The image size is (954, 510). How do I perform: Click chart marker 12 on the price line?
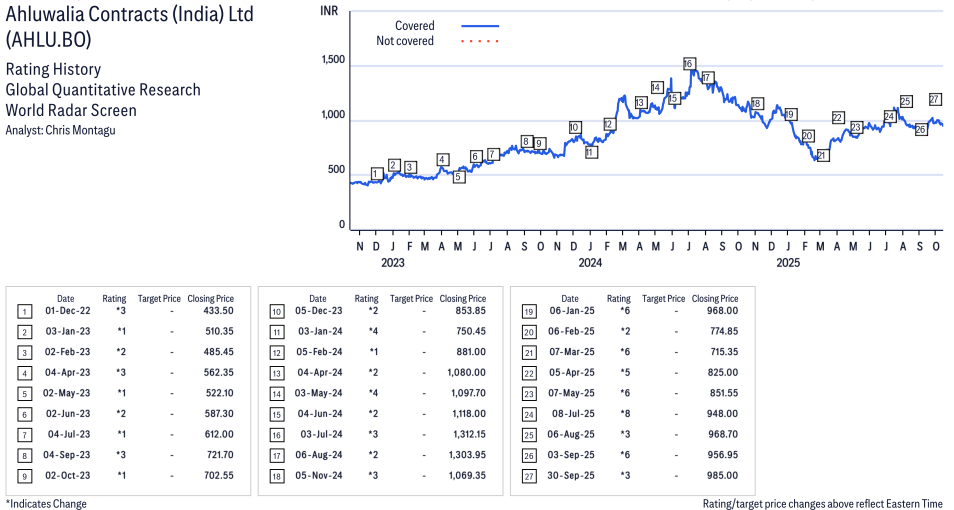pos(609,124)
